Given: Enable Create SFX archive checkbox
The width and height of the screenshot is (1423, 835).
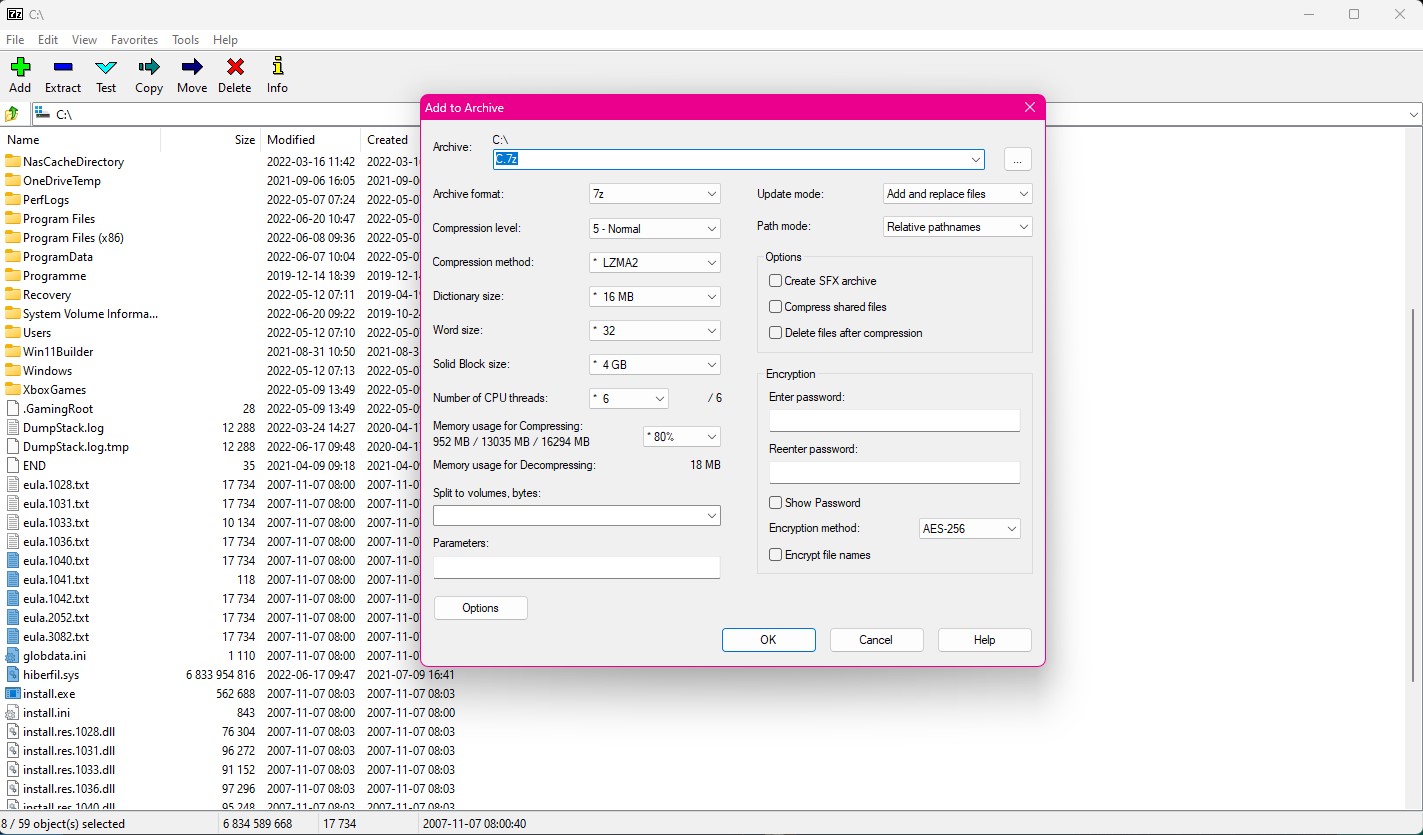Looking at the screenshot, I should [x=775, y=281].
